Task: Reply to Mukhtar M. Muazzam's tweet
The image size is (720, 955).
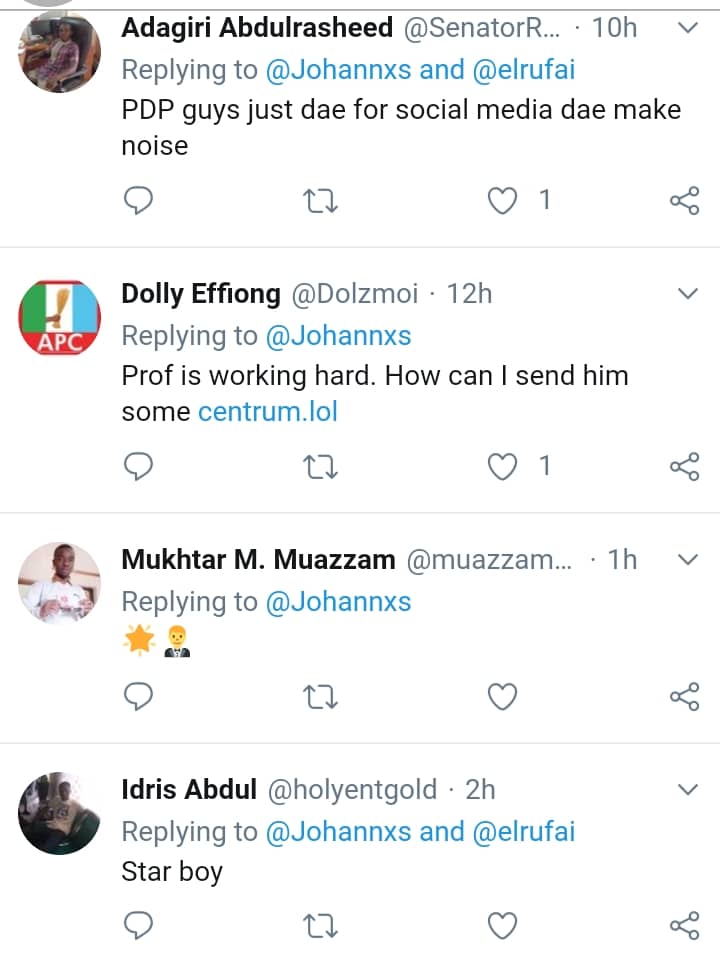Action: (139, 696)
